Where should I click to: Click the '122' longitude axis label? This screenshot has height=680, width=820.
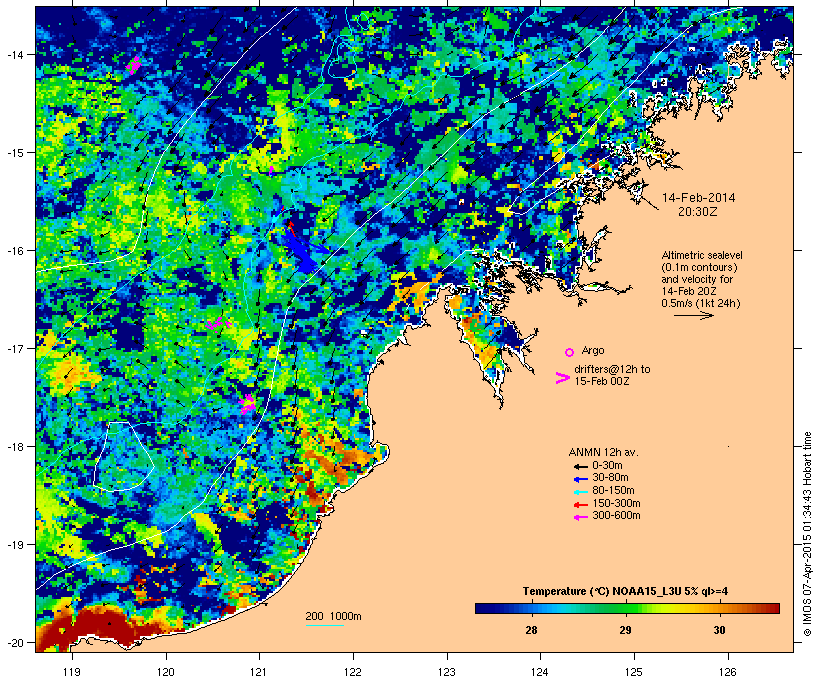point(353,672)
